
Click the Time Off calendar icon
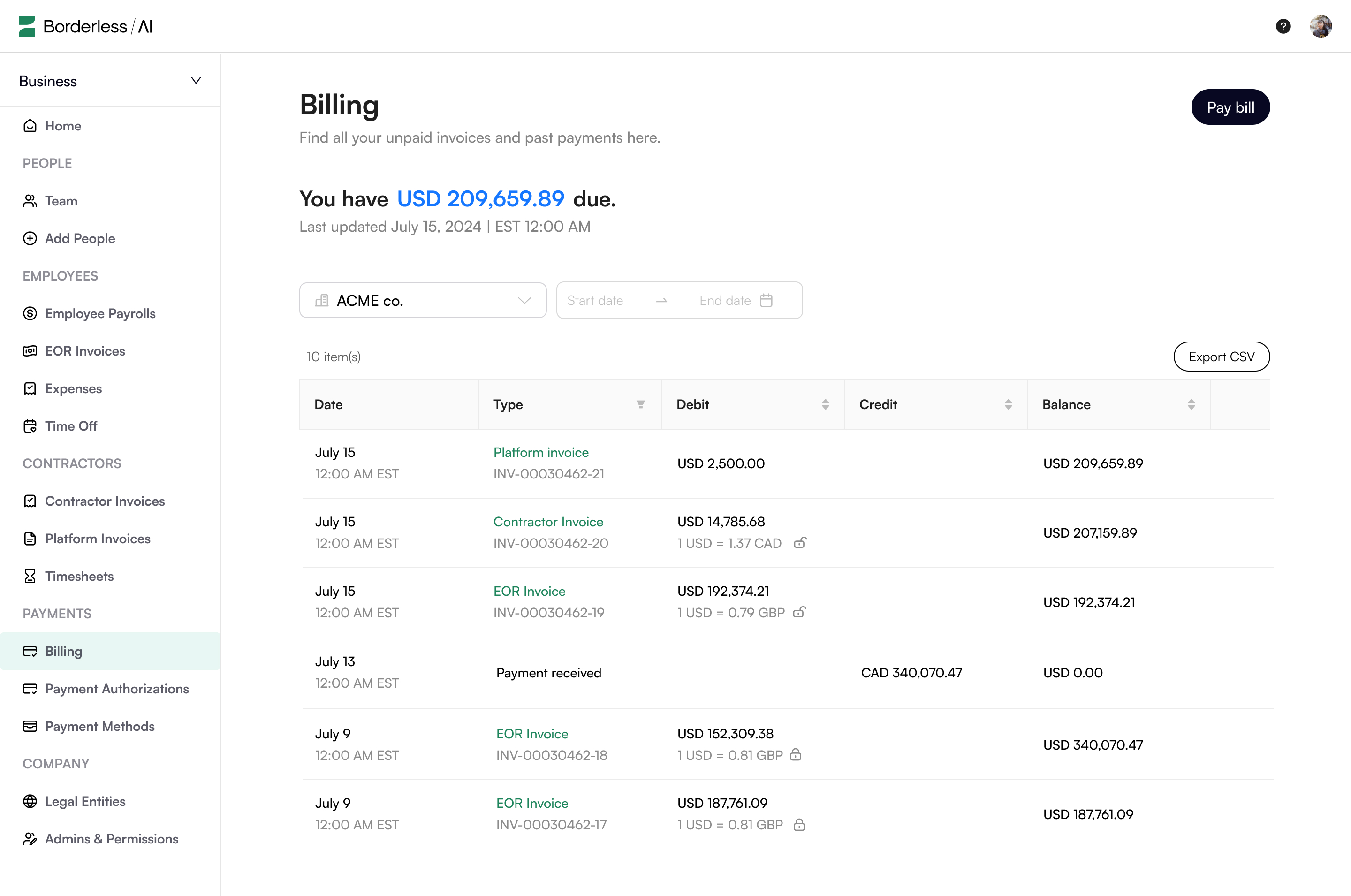coord(30,425)
